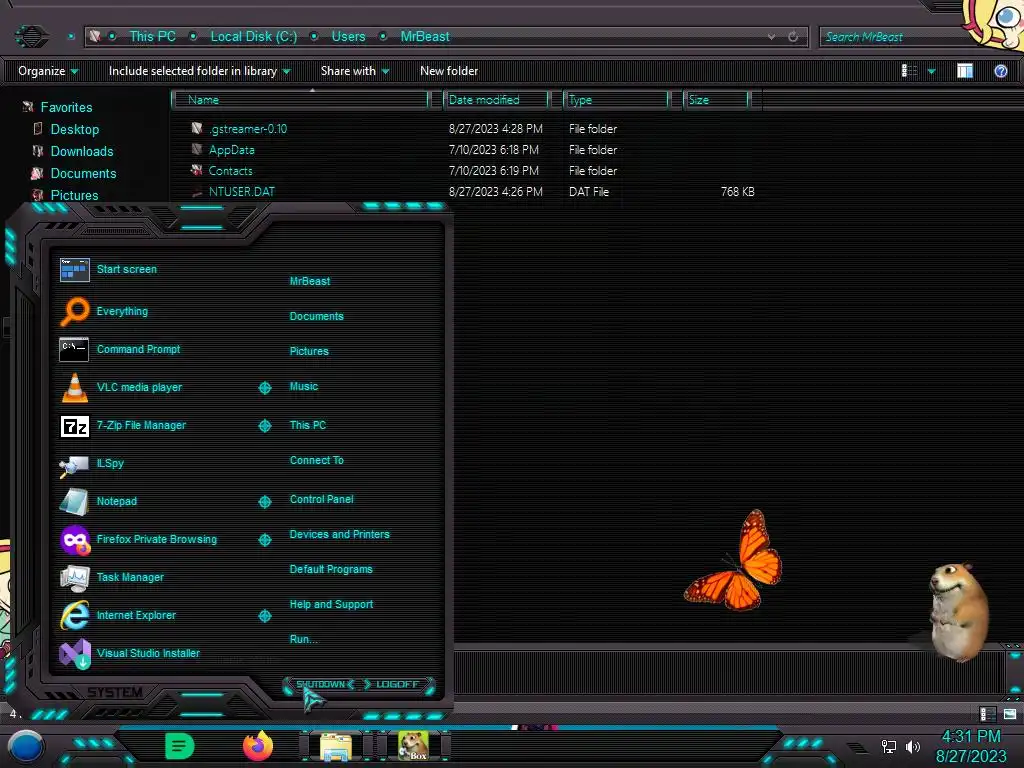Screen dimensions: 1024x768
Task: Click Users in address breadcrumb
Action: [x=348, y=37]
